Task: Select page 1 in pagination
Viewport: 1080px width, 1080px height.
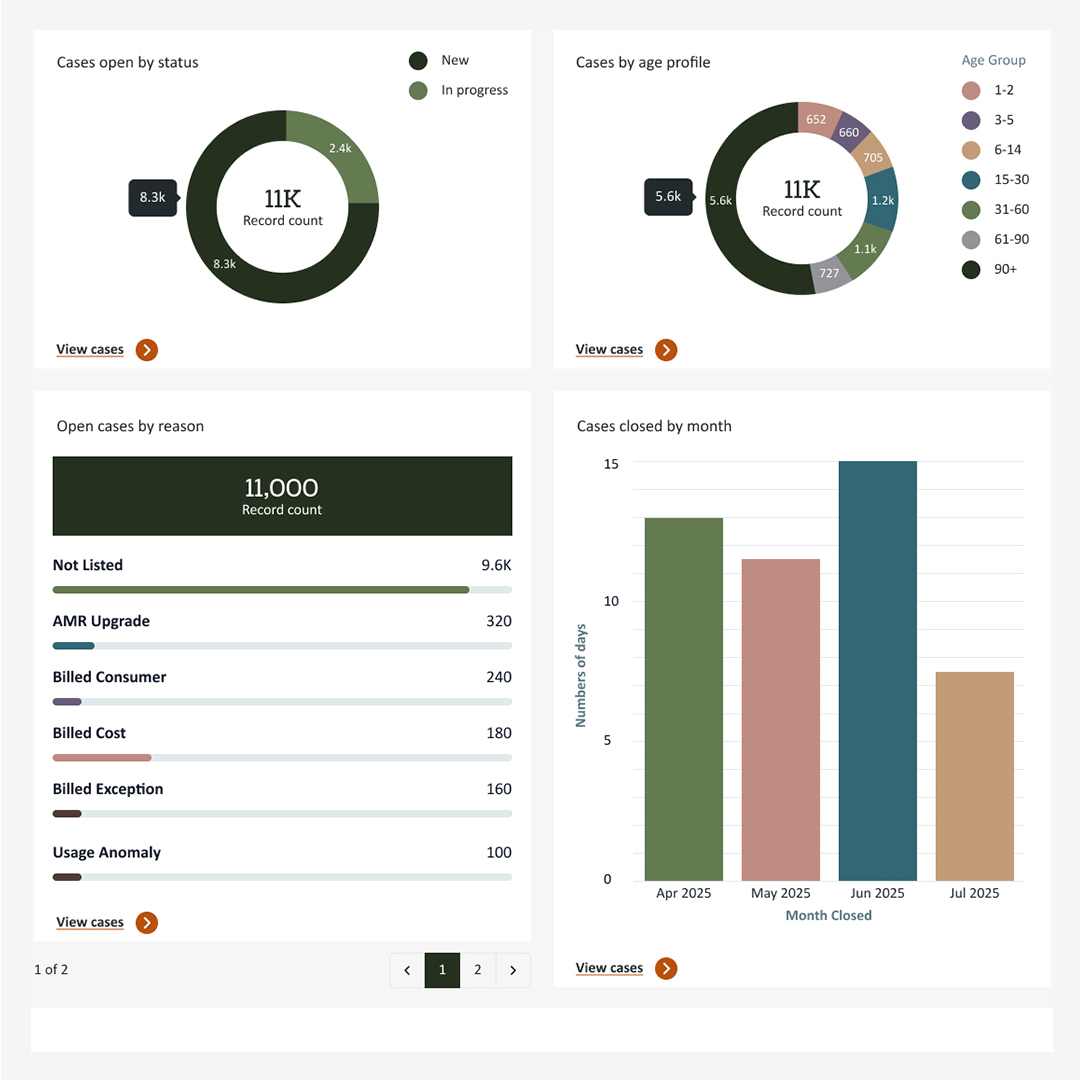Action: [x=442, y=970]
